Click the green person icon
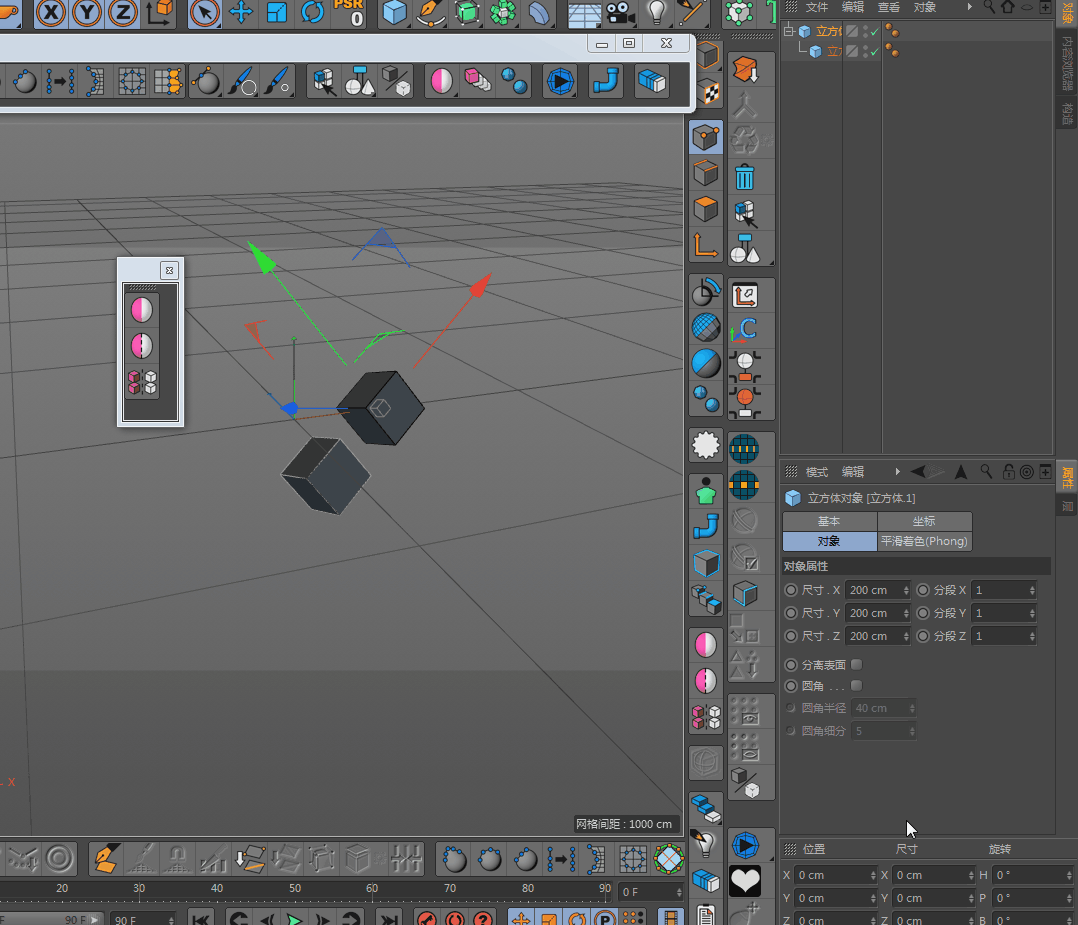Image resolution: width=1078 pixels, height=925 pixels. coord(705,491)
